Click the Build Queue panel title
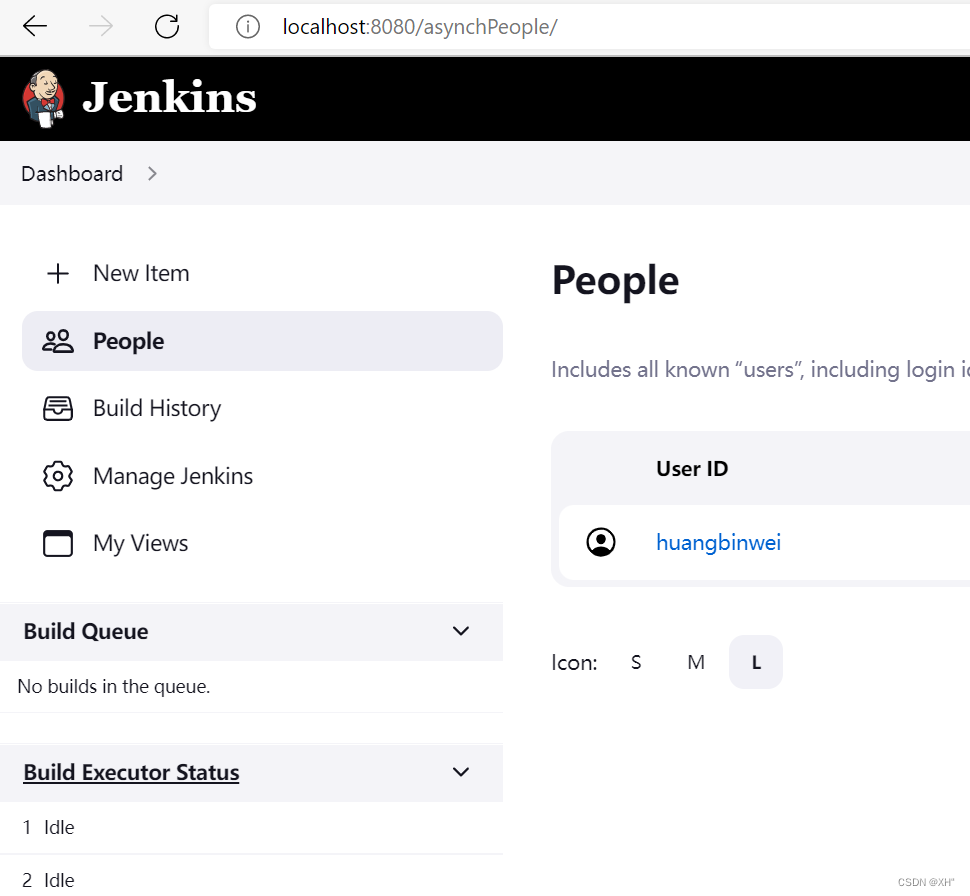This screenshot has width=970, height=896. pyautogui.click(x=86, y=631)
